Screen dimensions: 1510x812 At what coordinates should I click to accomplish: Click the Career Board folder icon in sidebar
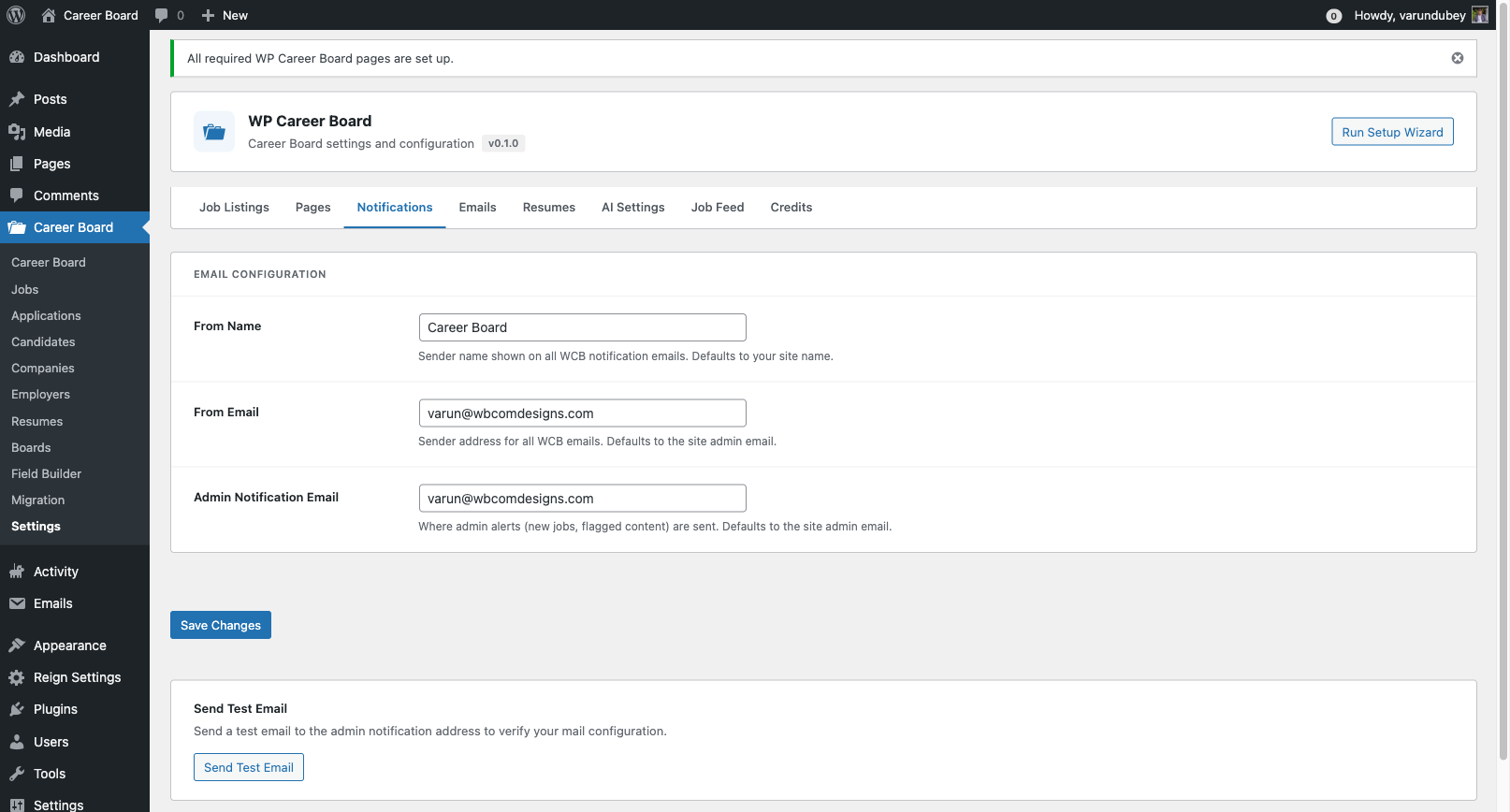point(17,227)
